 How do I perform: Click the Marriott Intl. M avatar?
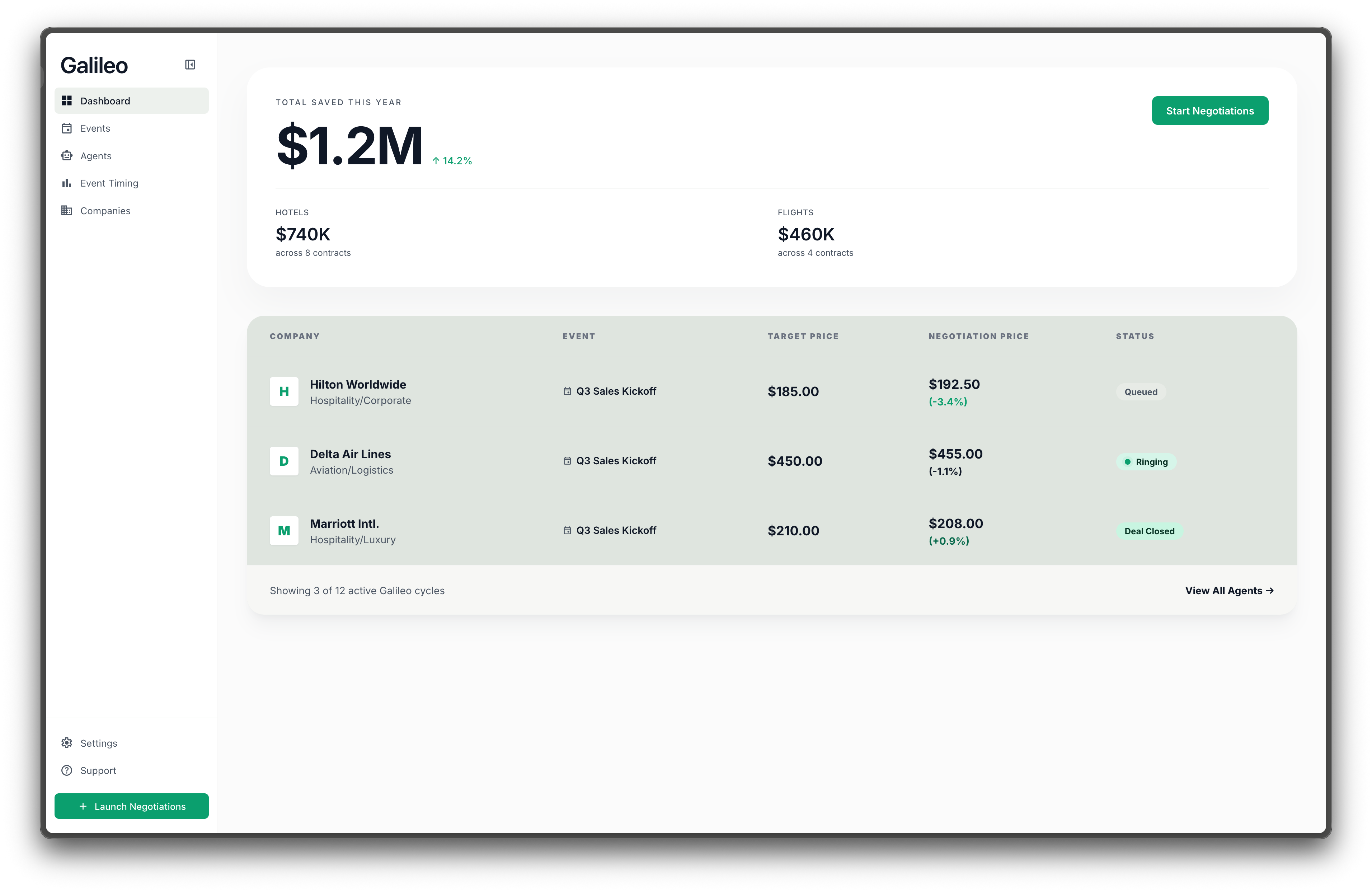click(x=284, y=530)
